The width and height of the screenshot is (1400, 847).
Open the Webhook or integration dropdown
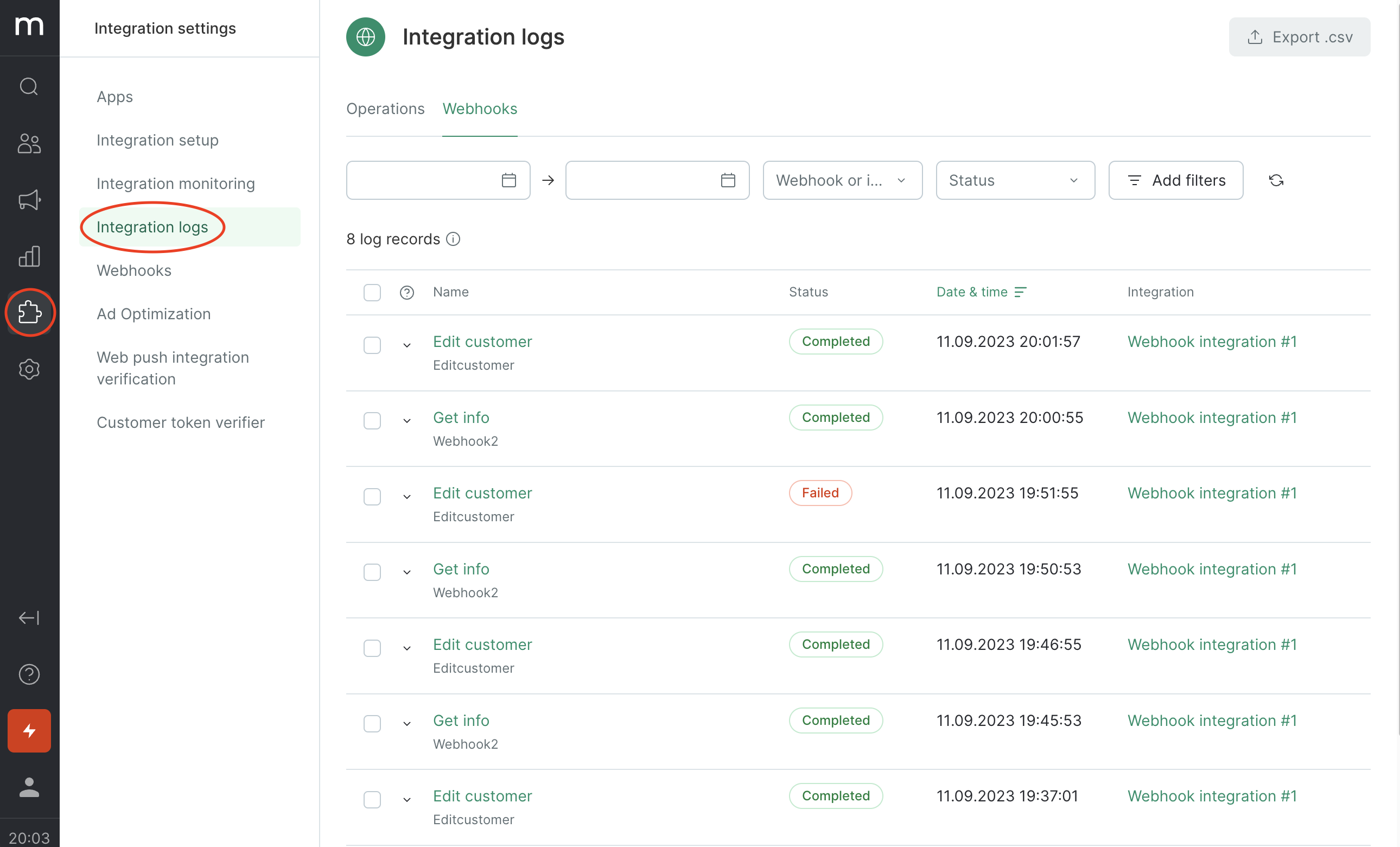pos(843,180)
